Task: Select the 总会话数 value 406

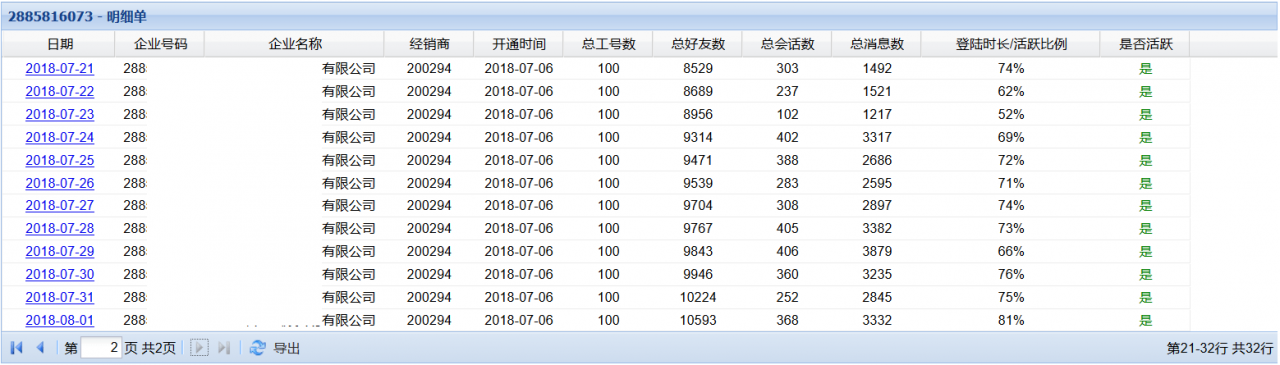Action: 787,251
